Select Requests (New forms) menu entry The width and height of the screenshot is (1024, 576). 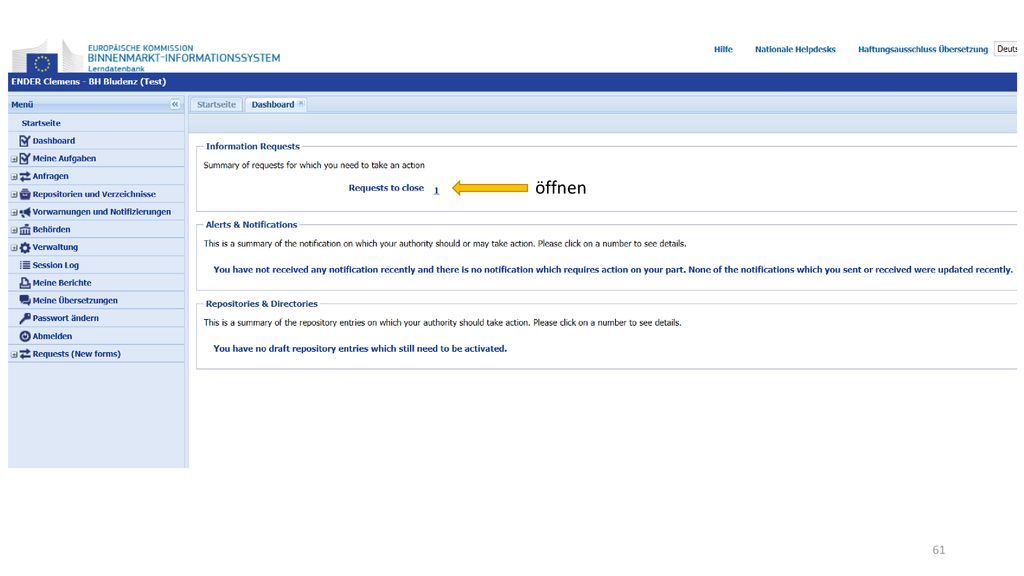(x=76, y=353)
